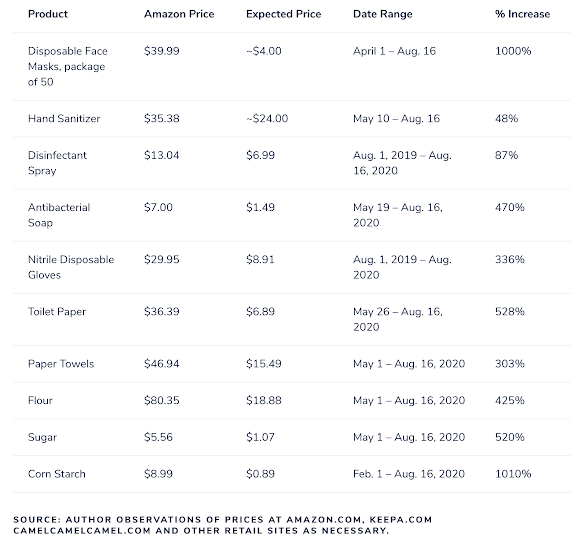Select the Sugar product cell
Screen dimensions: 578x544
[42, 437]
